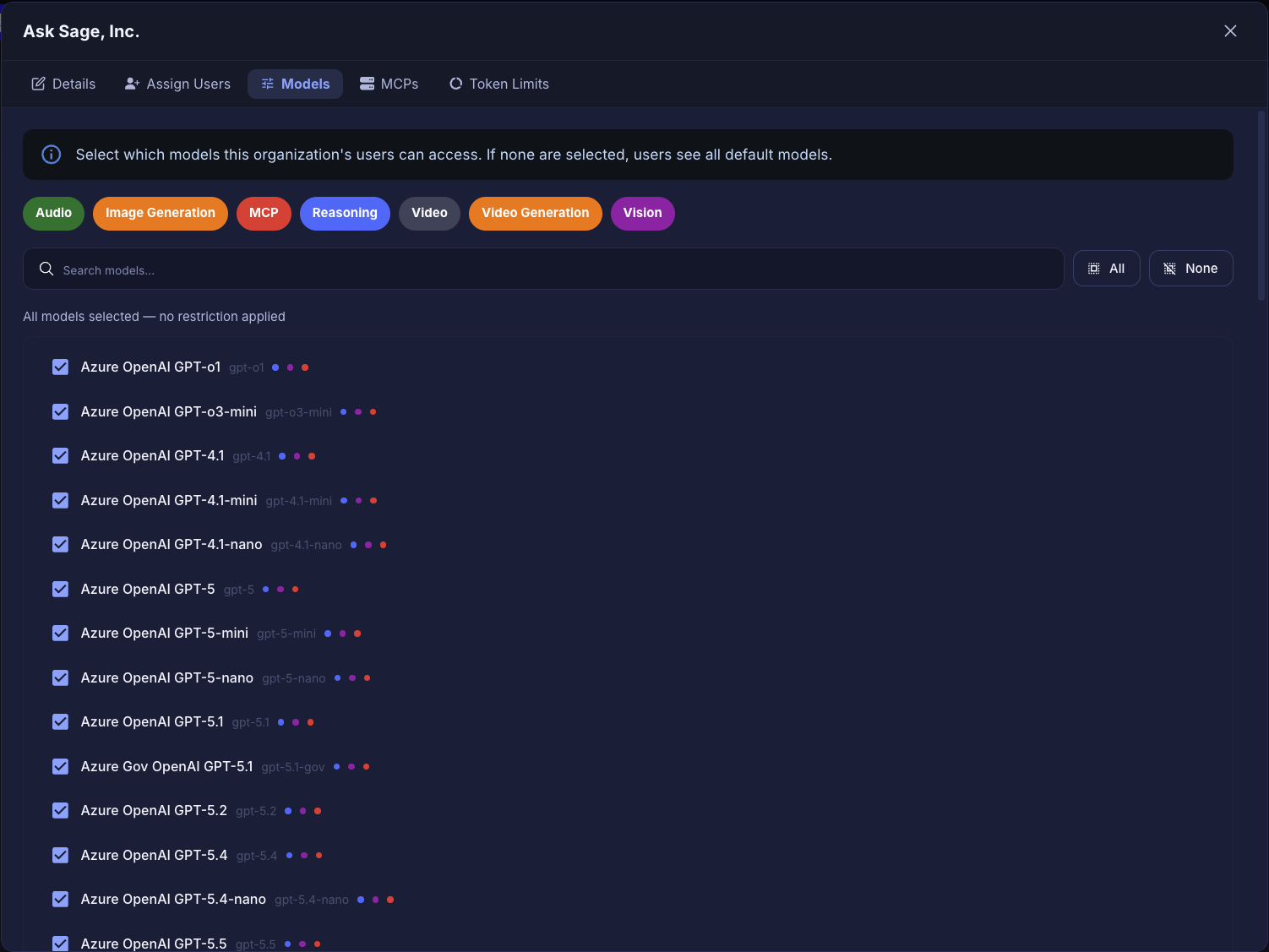1269x952 pixels.
Task: Filter models by Audio tag
Action: pos(53,213)
